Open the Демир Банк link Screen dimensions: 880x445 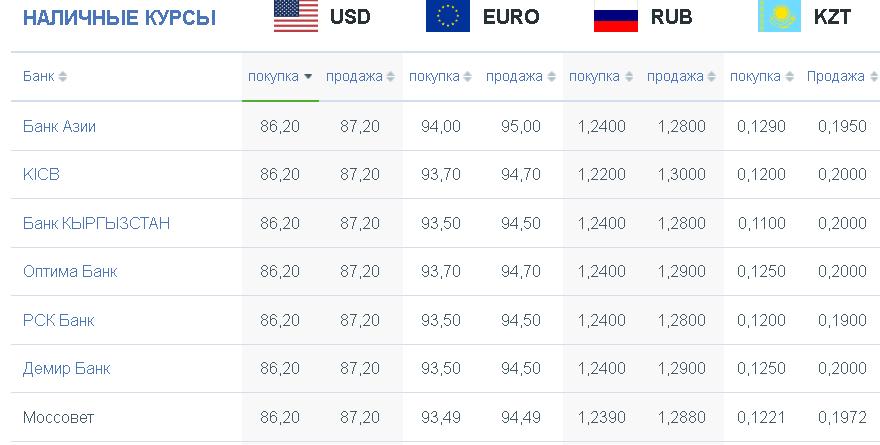[67, 369]
